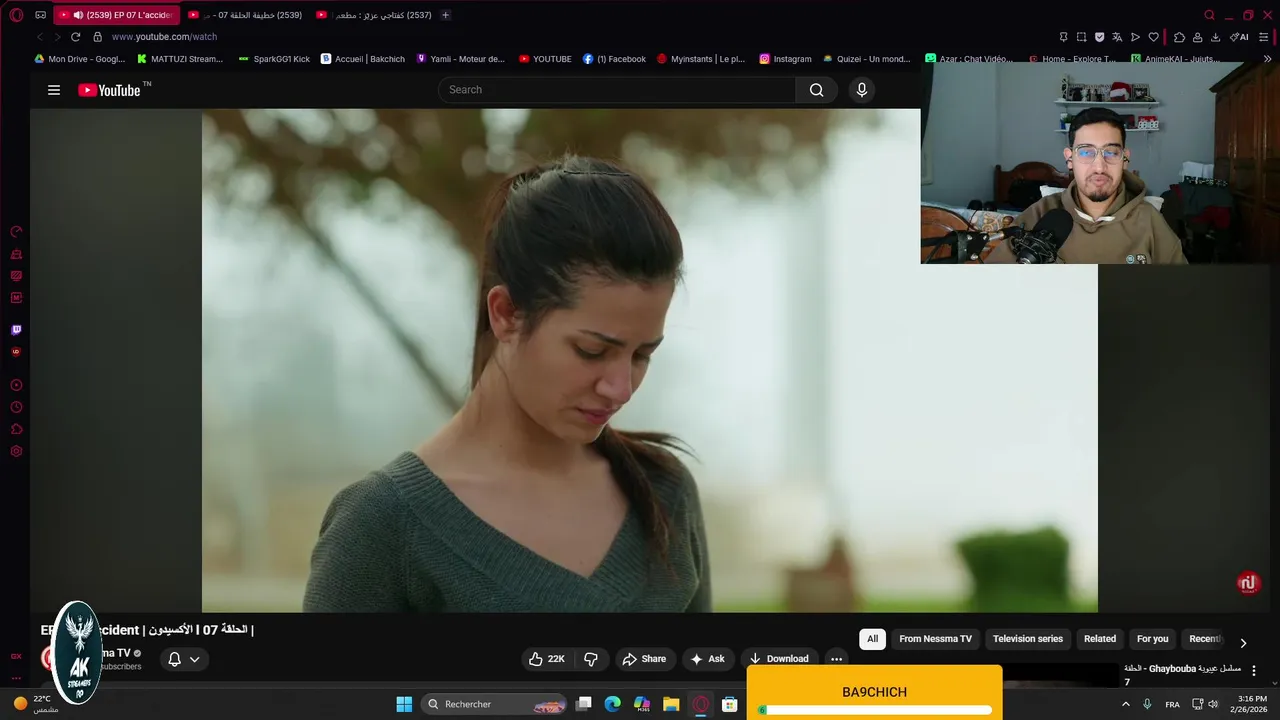Viewport: 1280px width, 720px height.
Task: Click the Share button
Action: point(644,659)
